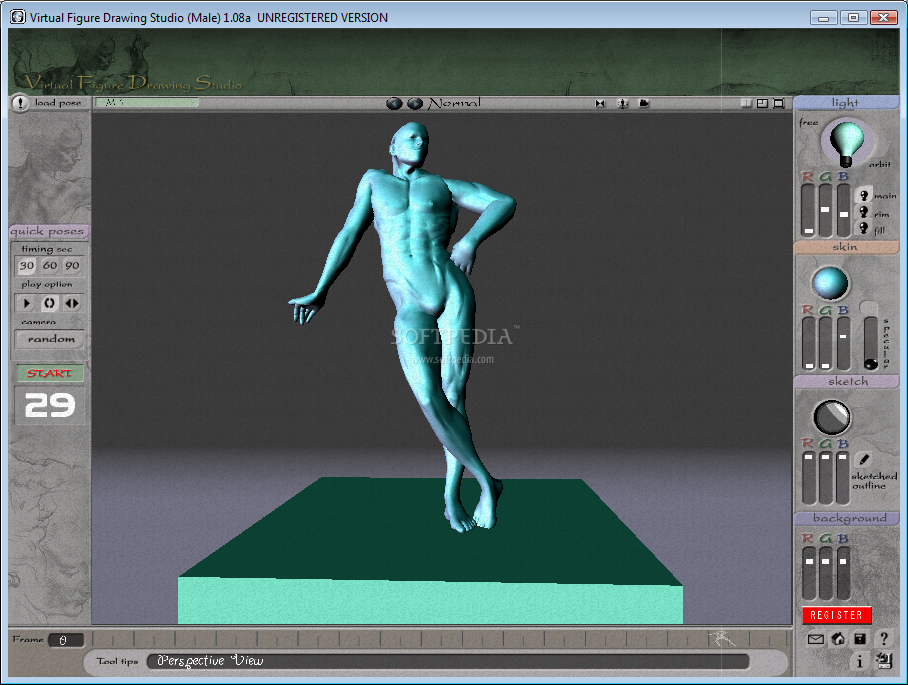Set quick pose timing to 60 seconds
Screen dimensions: 908x685
point(50,266)
